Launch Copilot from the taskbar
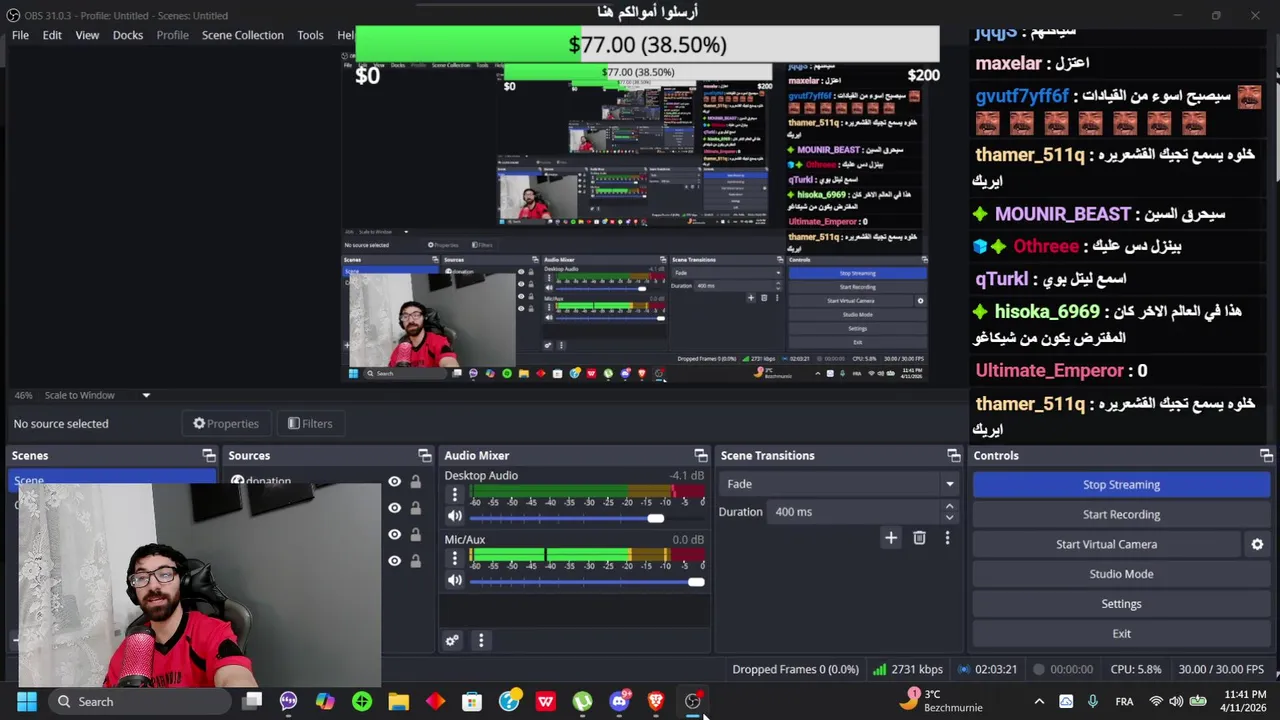Viewport: 1280px width, 720px height. pyautogui.click(x=325, y=702)
